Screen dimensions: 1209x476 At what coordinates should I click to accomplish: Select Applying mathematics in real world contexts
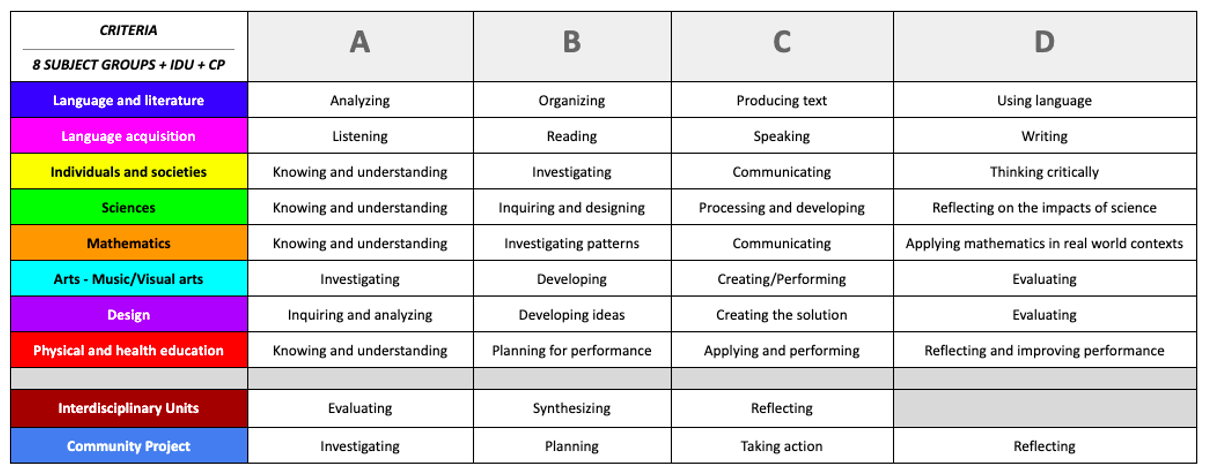pyautogui.click(x=1045, y=243)
